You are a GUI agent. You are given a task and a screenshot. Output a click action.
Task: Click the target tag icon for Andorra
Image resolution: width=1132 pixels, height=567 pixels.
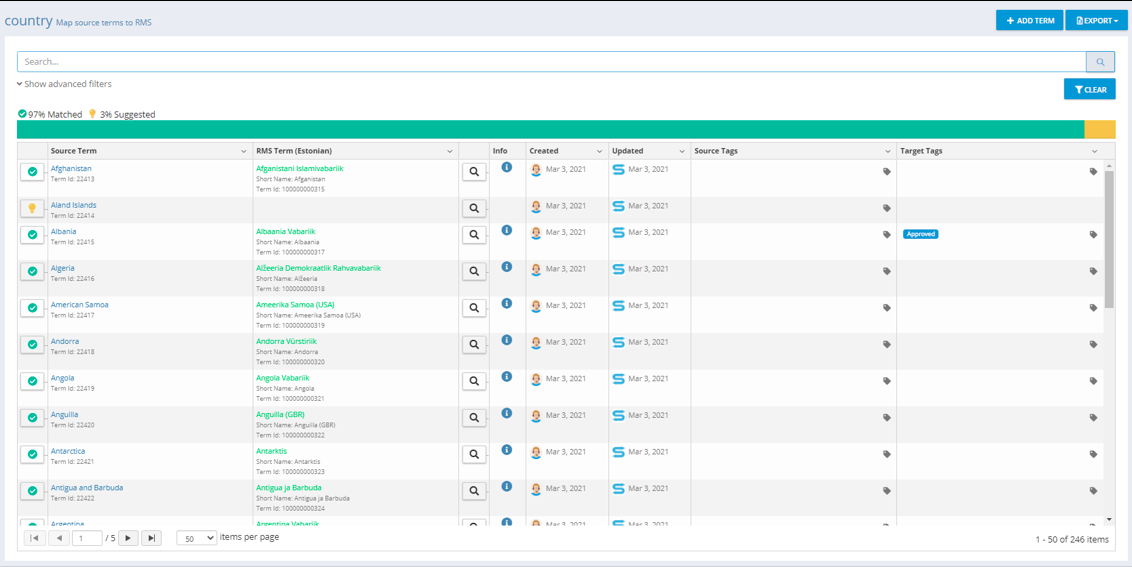pos(1093,345)
